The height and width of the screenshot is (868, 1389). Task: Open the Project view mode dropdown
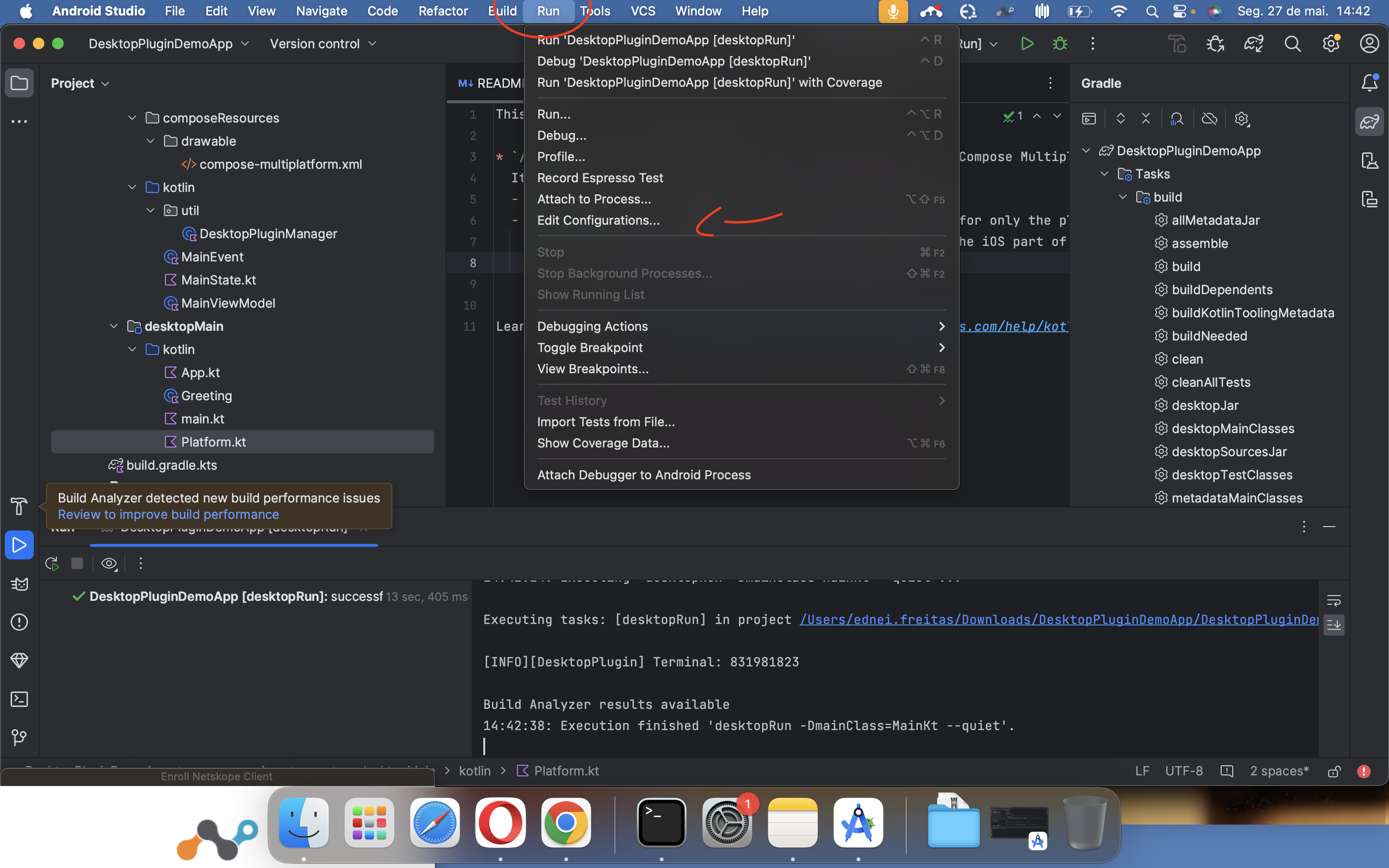coord(80,83)
